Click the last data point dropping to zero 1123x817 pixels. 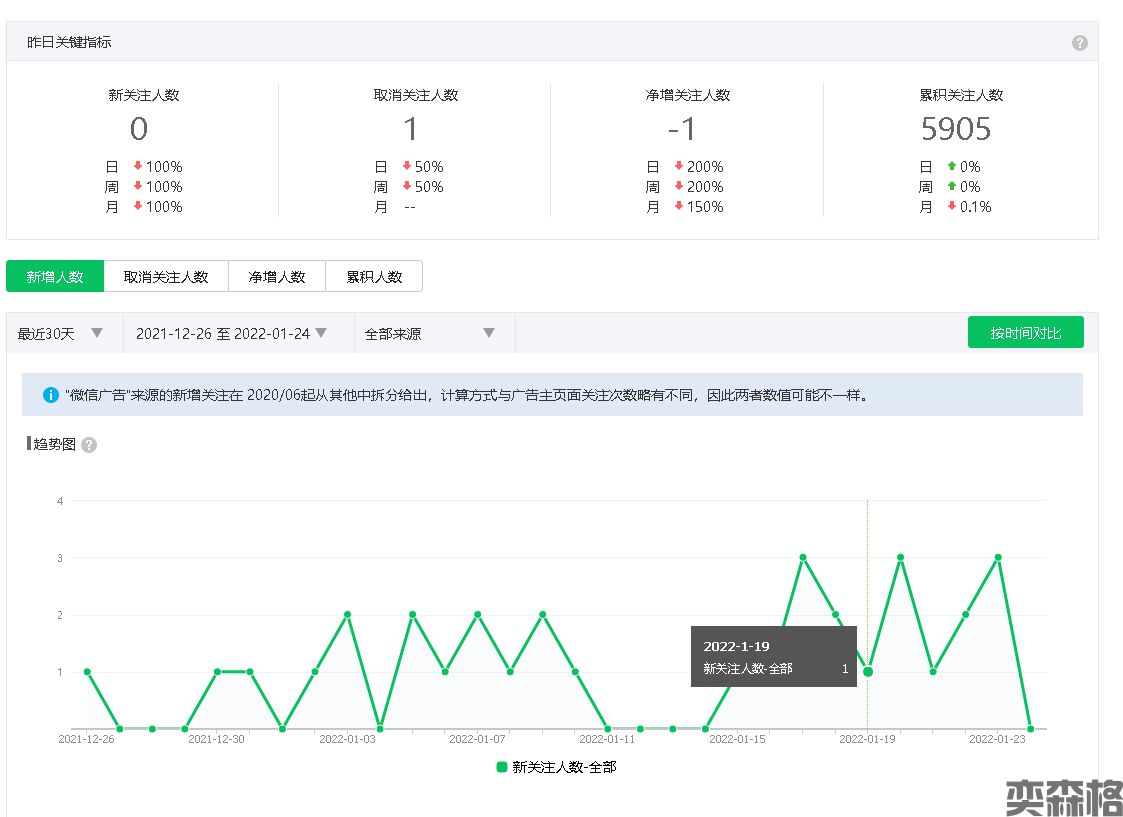point(1030,729)
